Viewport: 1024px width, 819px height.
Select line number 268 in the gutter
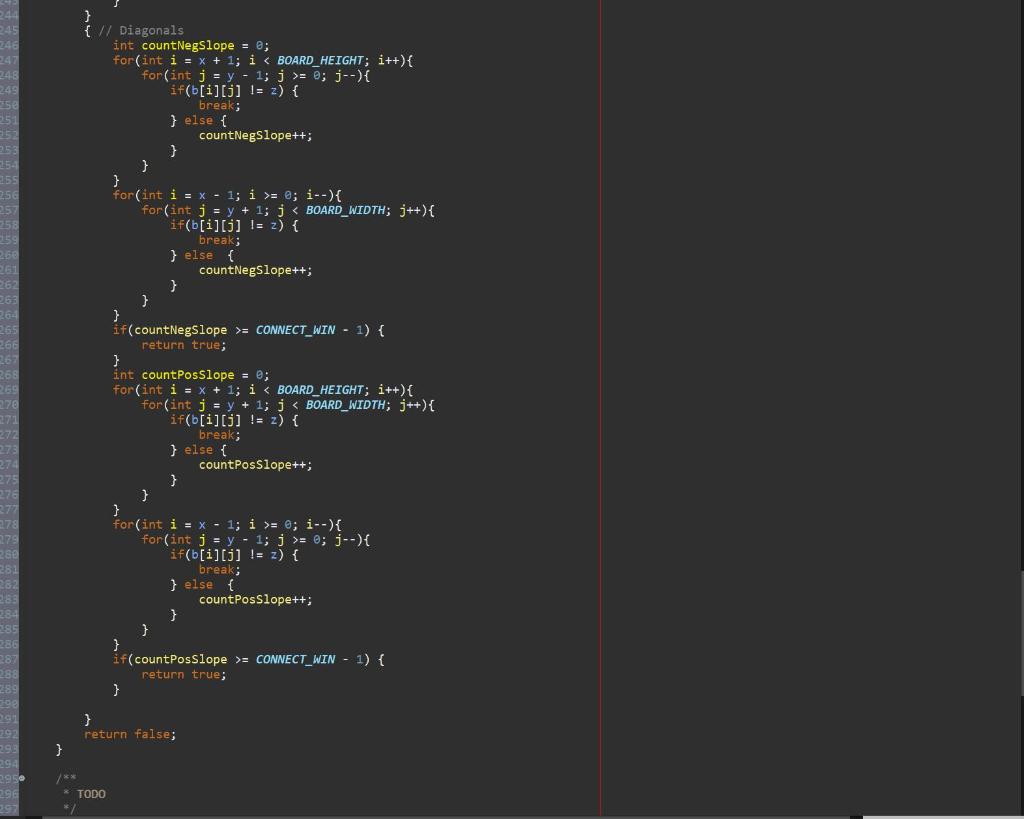click(9, 375)
